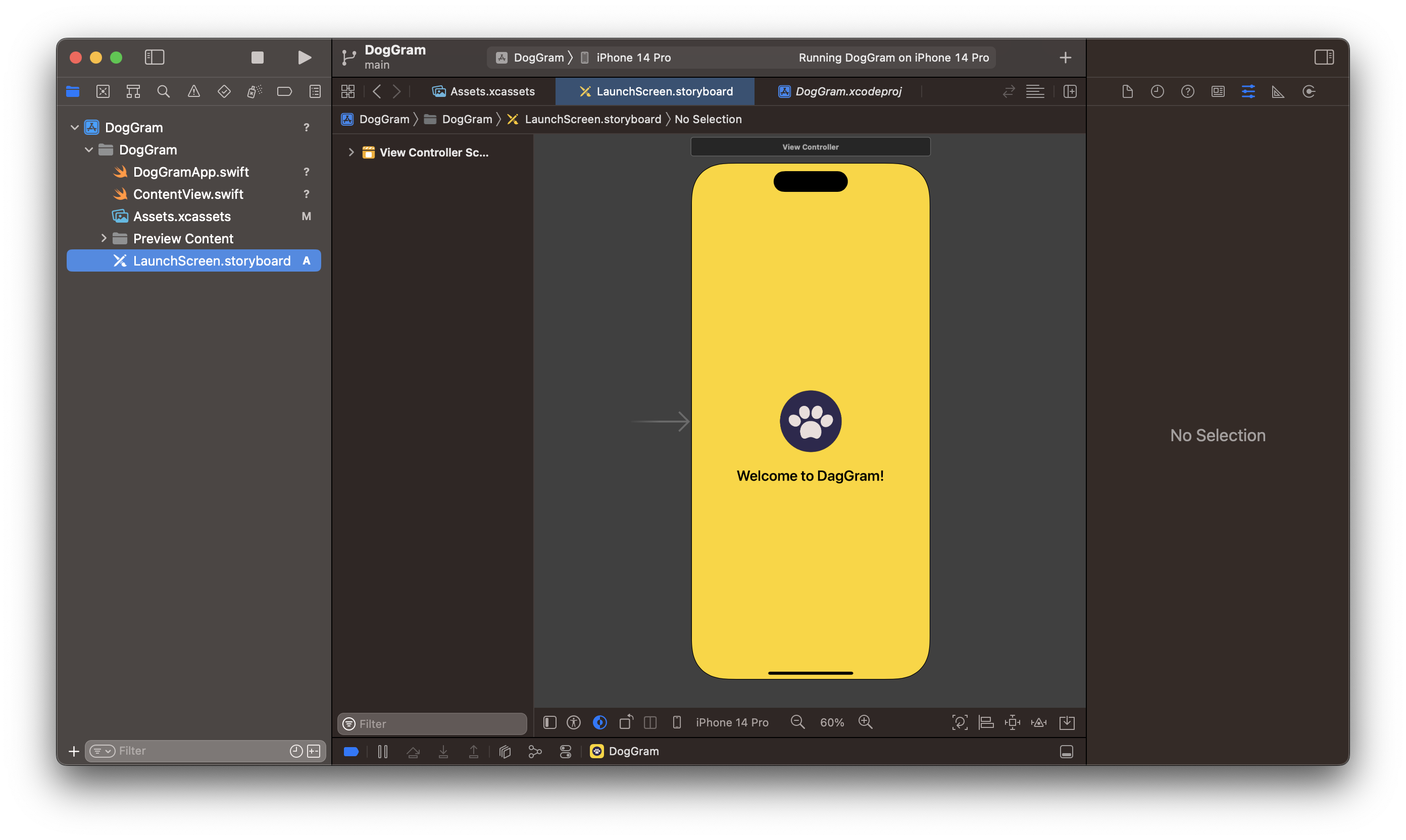Select Assets.xcassets in the file navigator
The image size is (1406, 840).
point(182,216)
